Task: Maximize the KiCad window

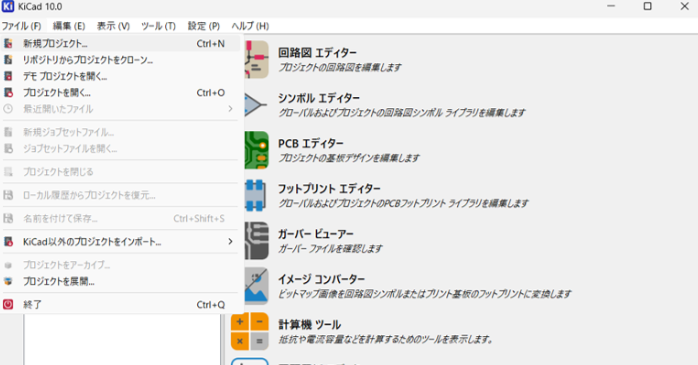Action: click(648, 6)
